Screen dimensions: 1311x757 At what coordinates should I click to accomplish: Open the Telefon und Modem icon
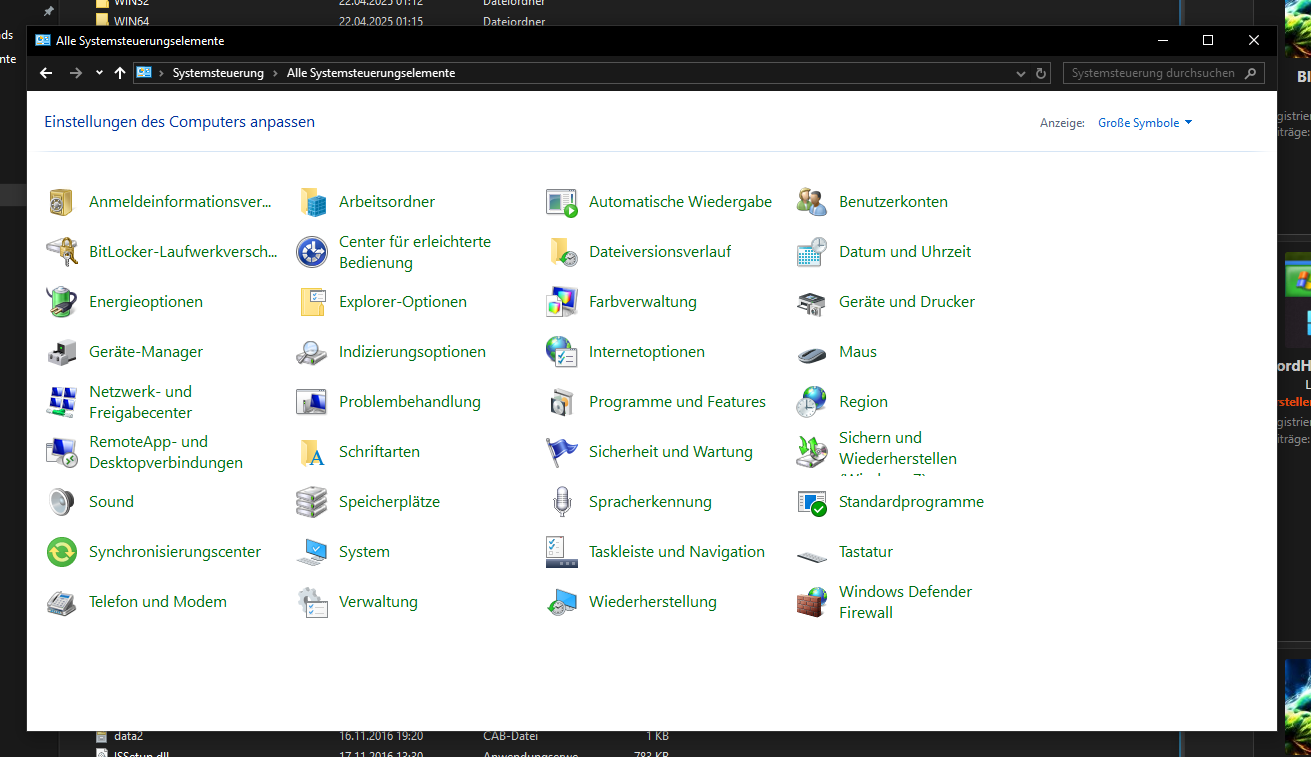(x=62, y=602)
